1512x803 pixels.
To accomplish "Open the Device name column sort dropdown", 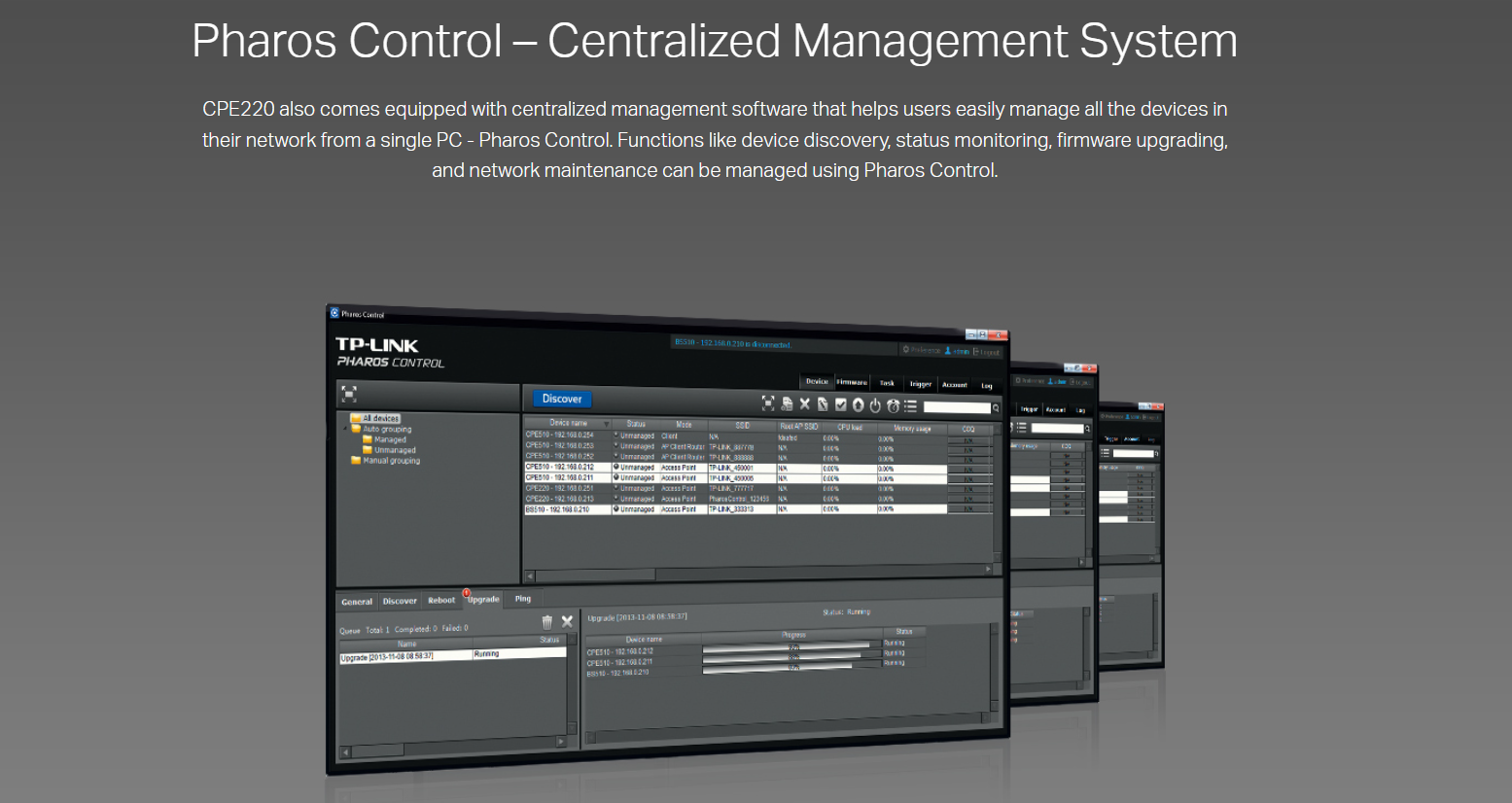I will [606, 424].
